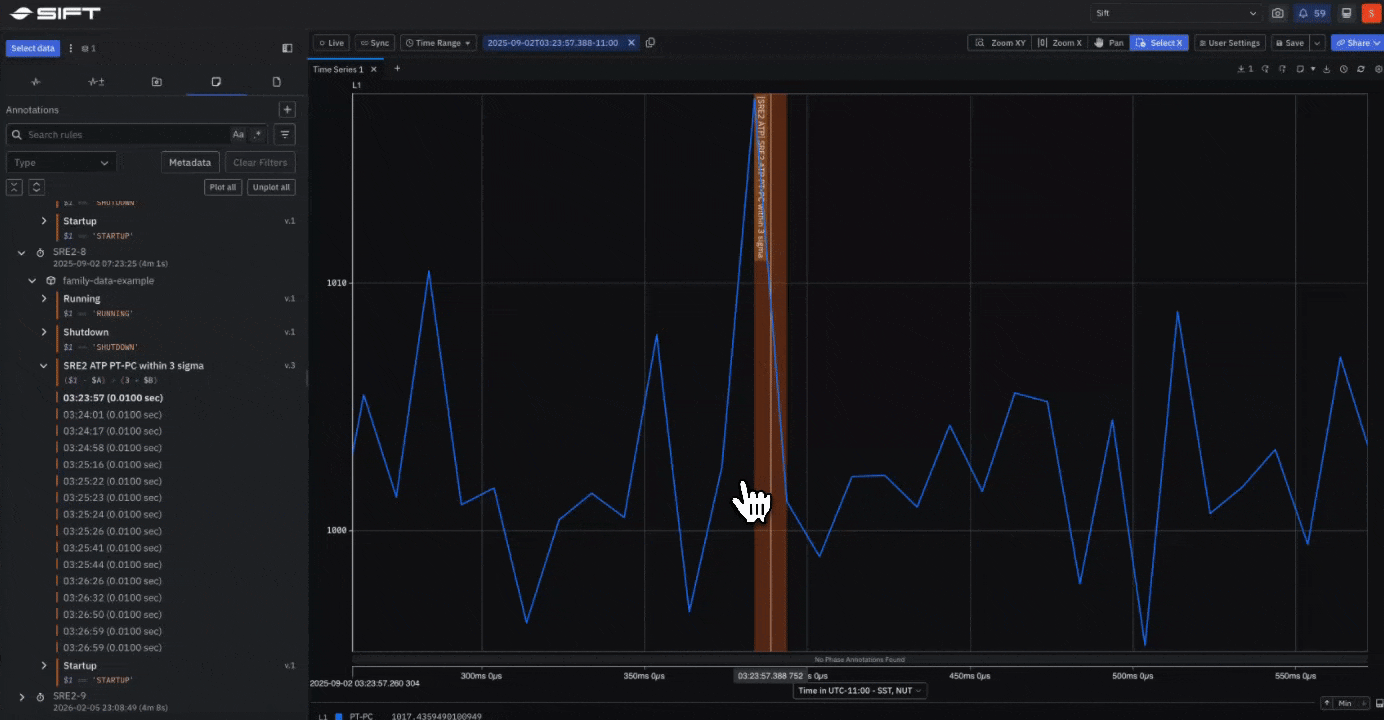Expand all annotation groups
1384x720 pixels.
click(x=36, y=187)
